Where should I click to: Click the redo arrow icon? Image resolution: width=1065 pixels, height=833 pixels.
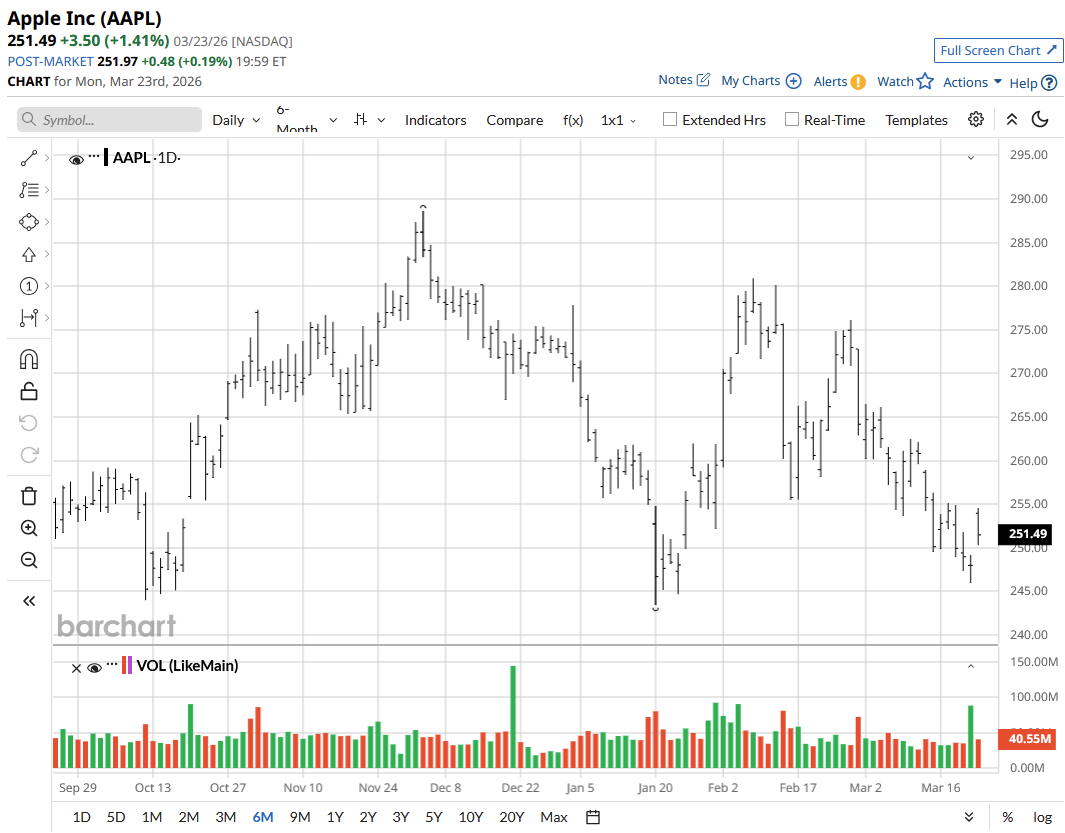click(29, 455)
